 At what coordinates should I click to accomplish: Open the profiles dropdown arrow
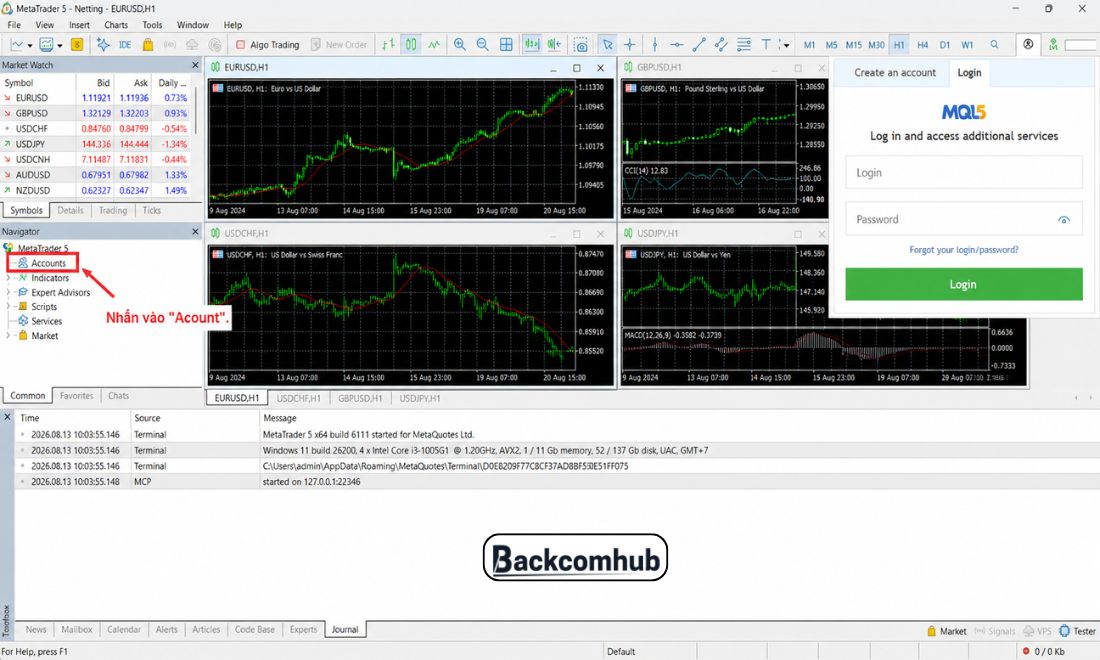coord(60,46)
